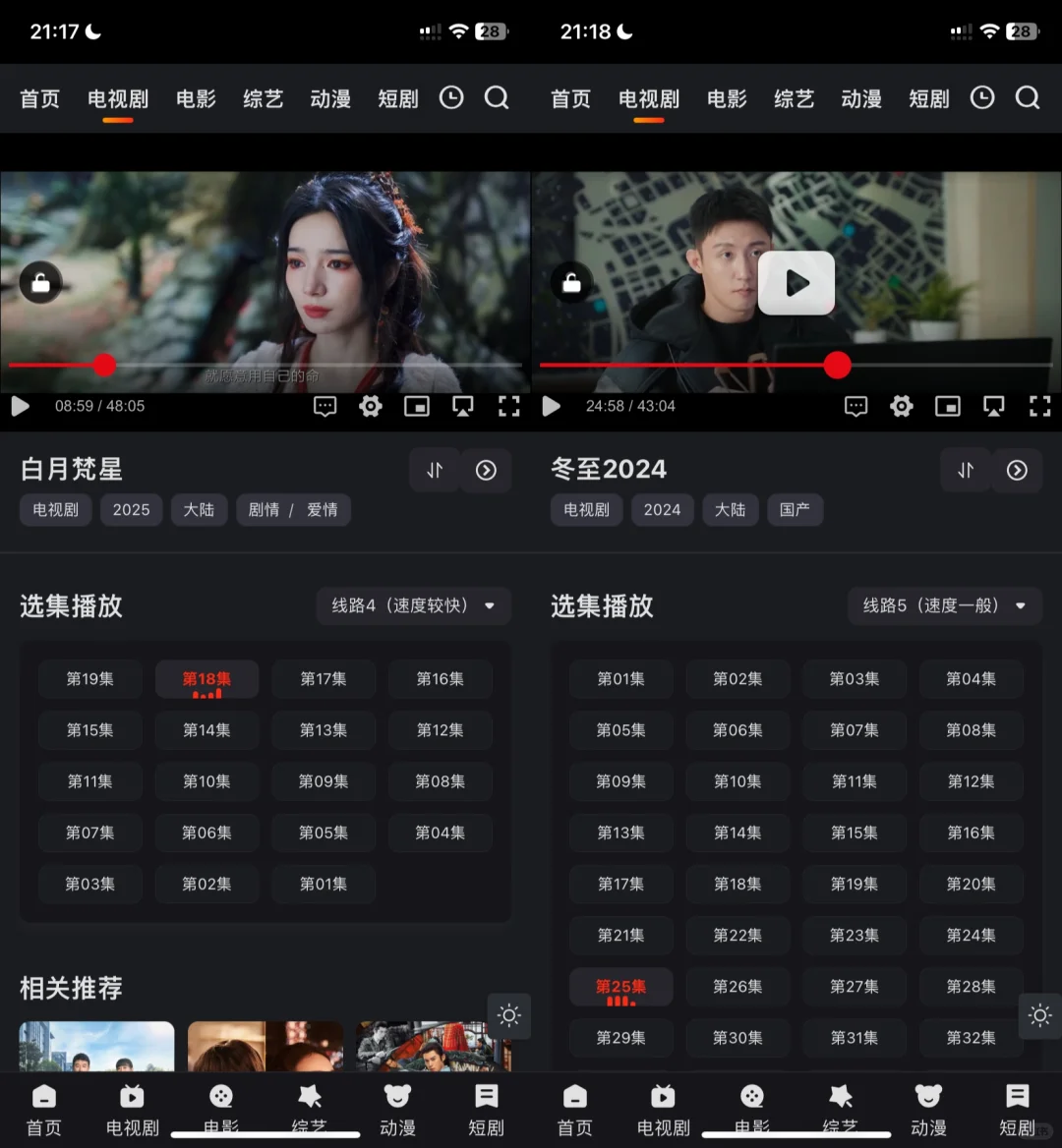
Task: Open the 线路5（速度一般）line dropdown
Action: [x=943, y=606]
